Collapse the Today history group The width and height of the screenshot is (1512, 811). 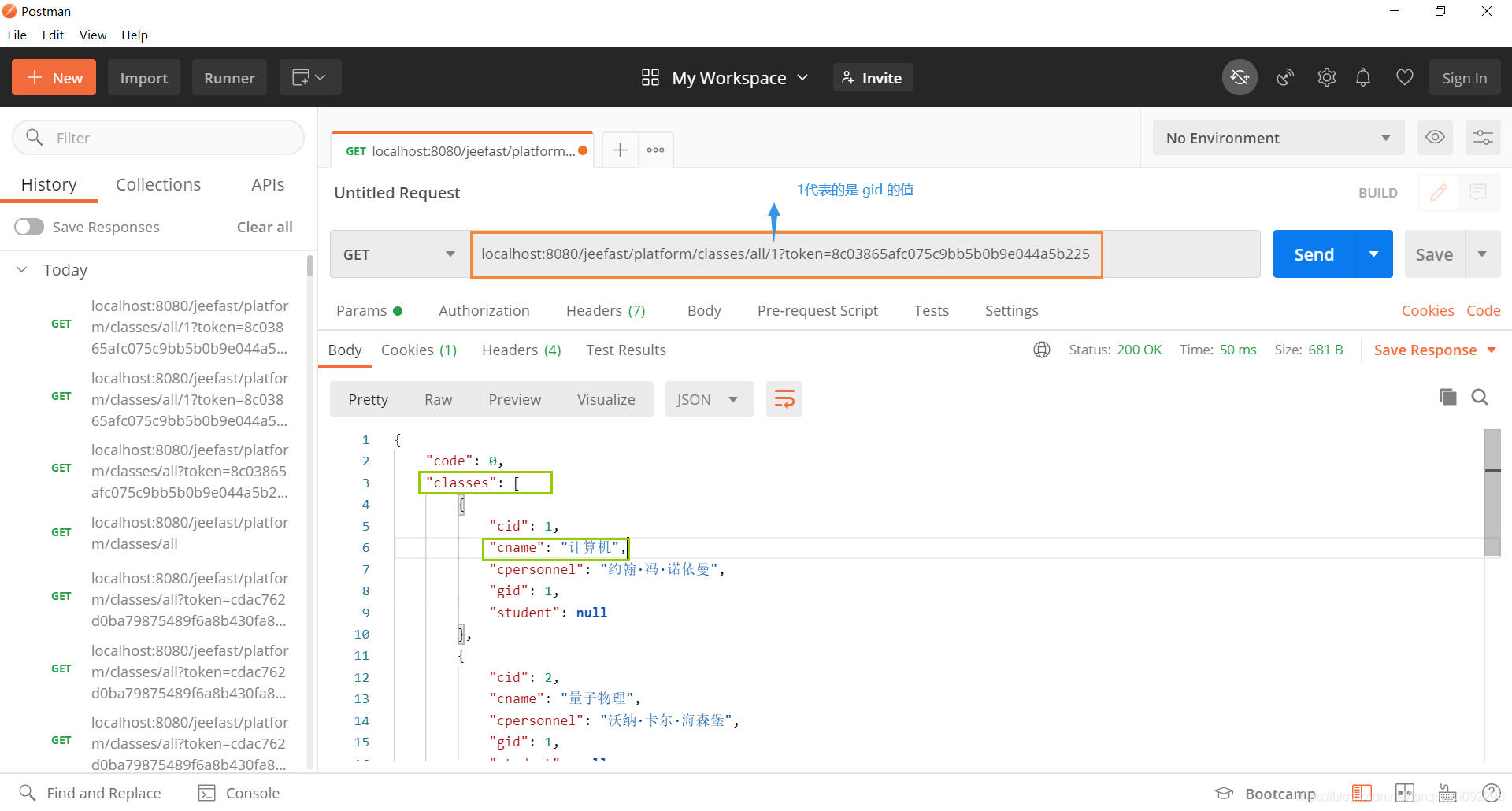pyautogui.click(x=22, y=269)
